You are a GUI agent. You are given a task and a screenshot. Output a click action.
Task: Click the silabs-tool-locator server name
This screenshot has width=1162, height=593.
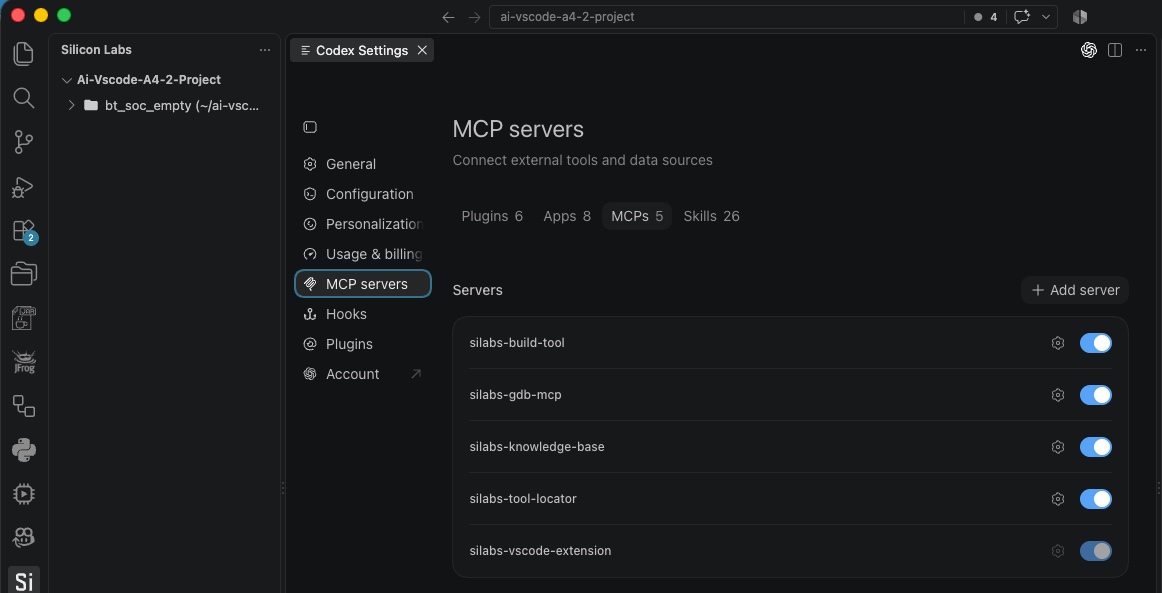[523, 498]
